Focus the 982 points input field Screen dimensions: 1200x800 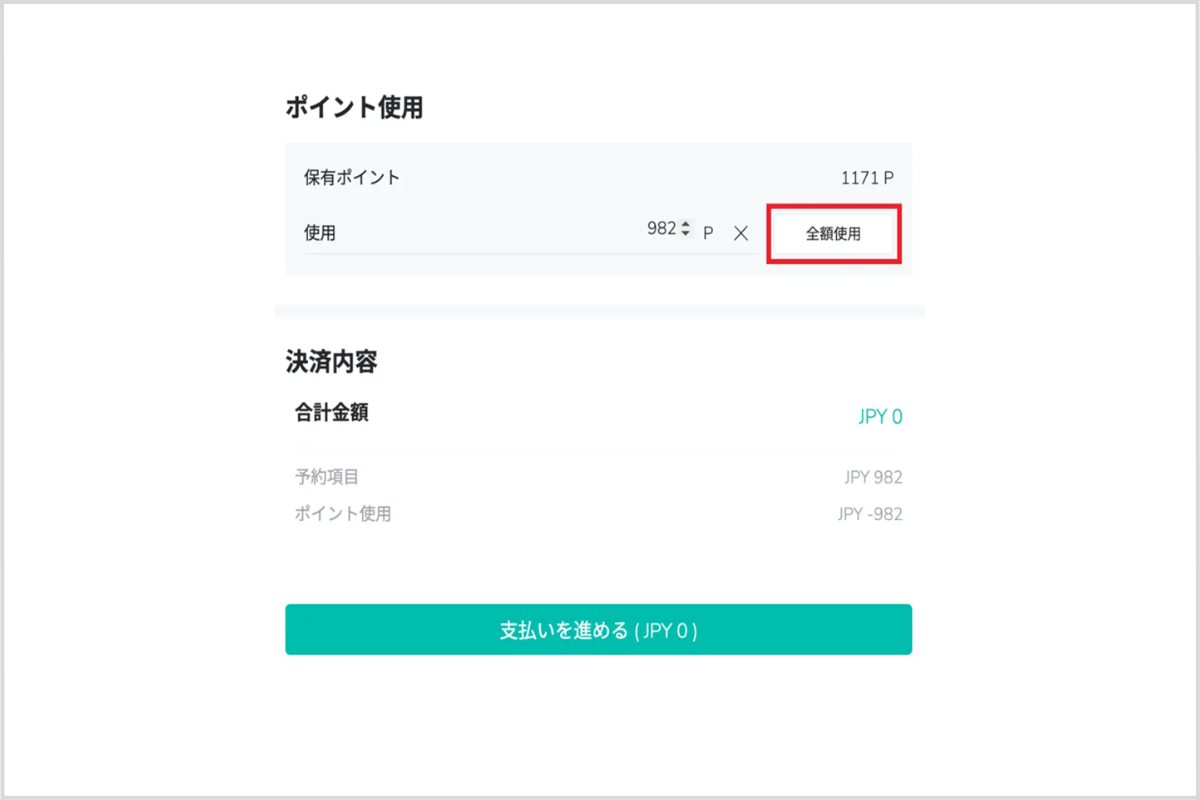pyautogui.click(x=661, y=229)
